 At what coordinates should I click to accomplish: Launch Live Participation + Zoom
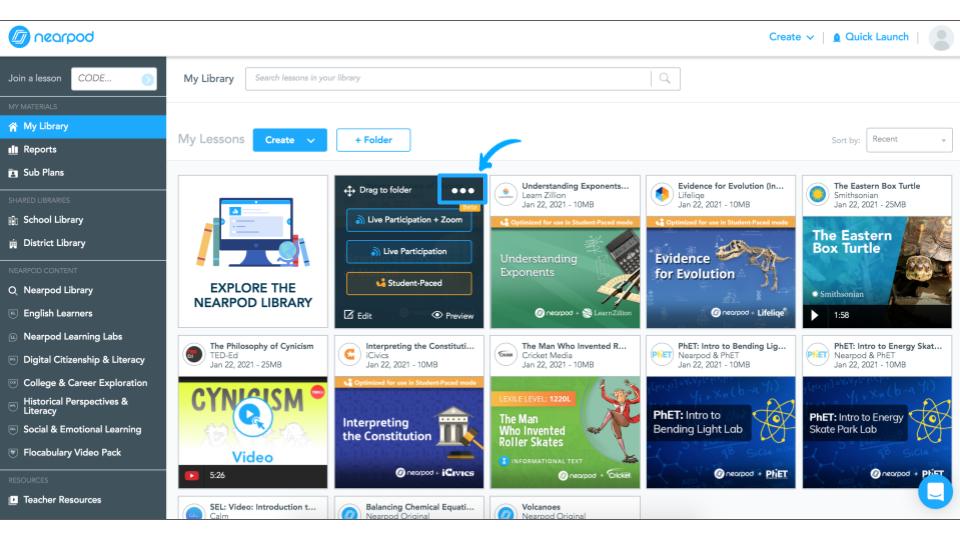click(x=409, y=219)
